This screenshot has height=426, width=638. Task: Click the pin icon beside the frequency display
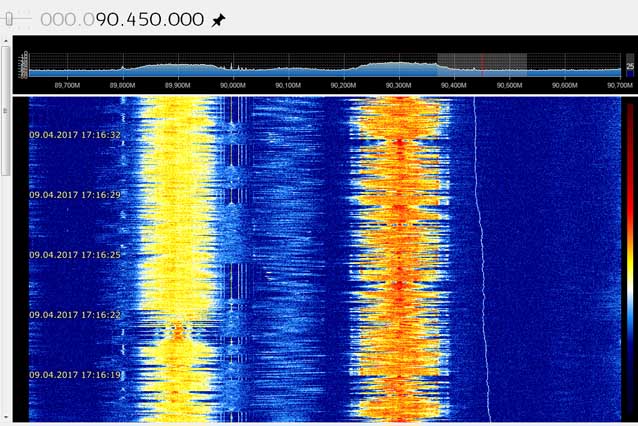pyautogui.click(x=218, y=20)
